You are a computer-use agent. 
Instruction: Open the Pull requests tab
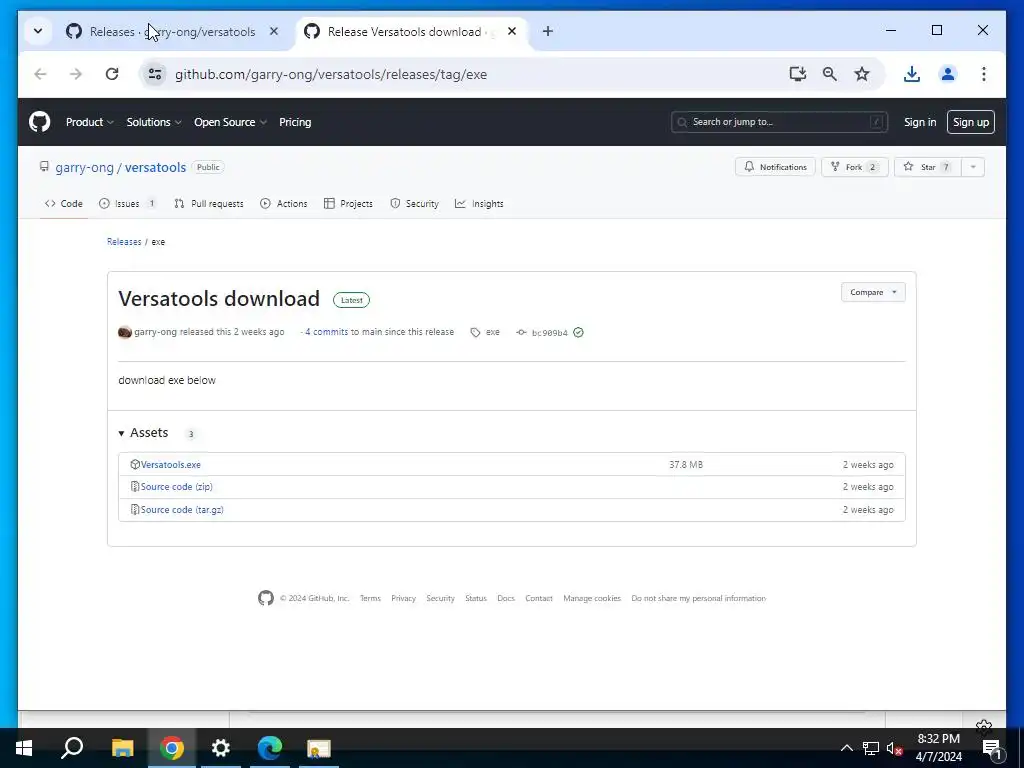[209, 204]
